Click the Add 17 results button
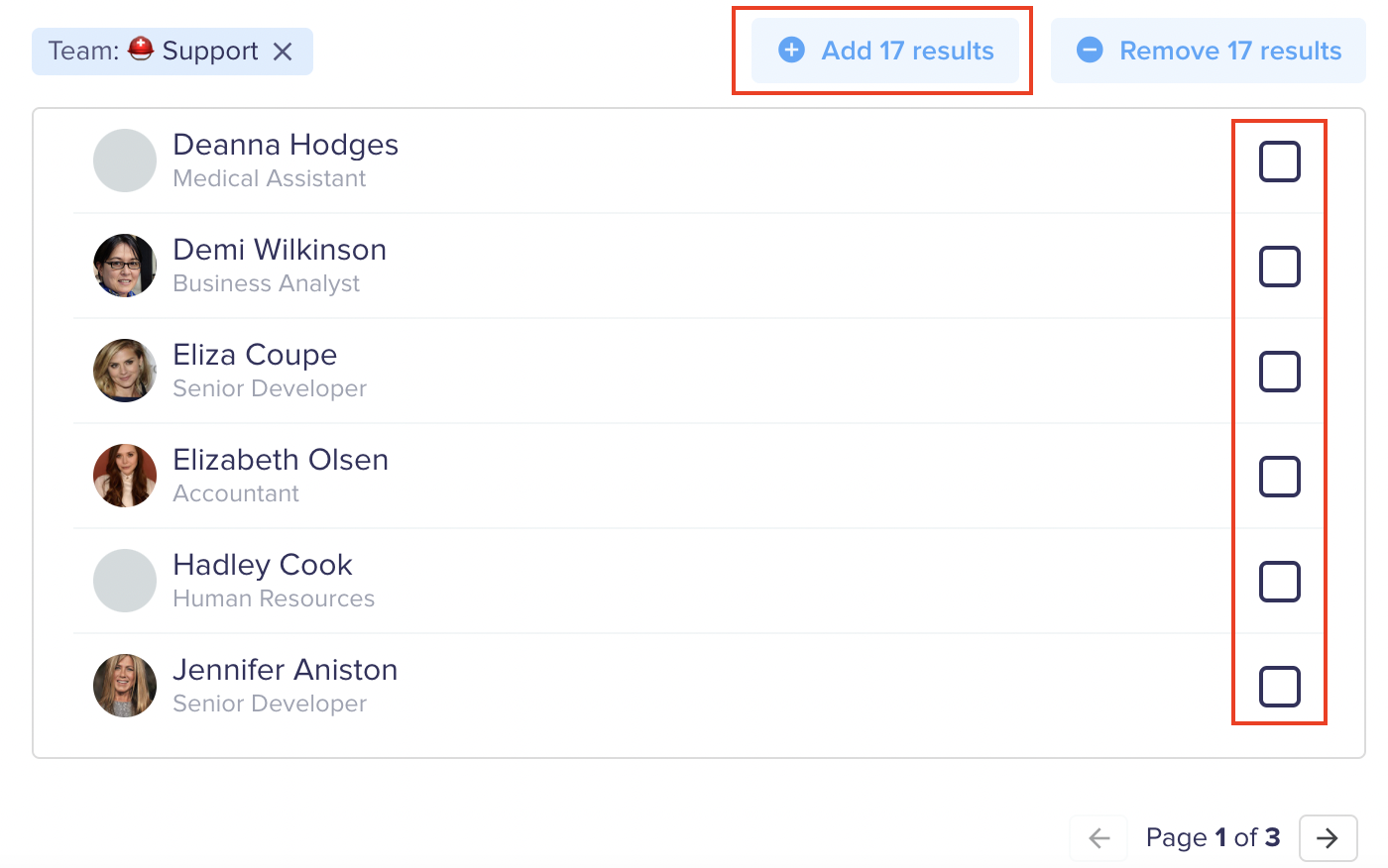 pyautogui.click(x=885, y=51)
